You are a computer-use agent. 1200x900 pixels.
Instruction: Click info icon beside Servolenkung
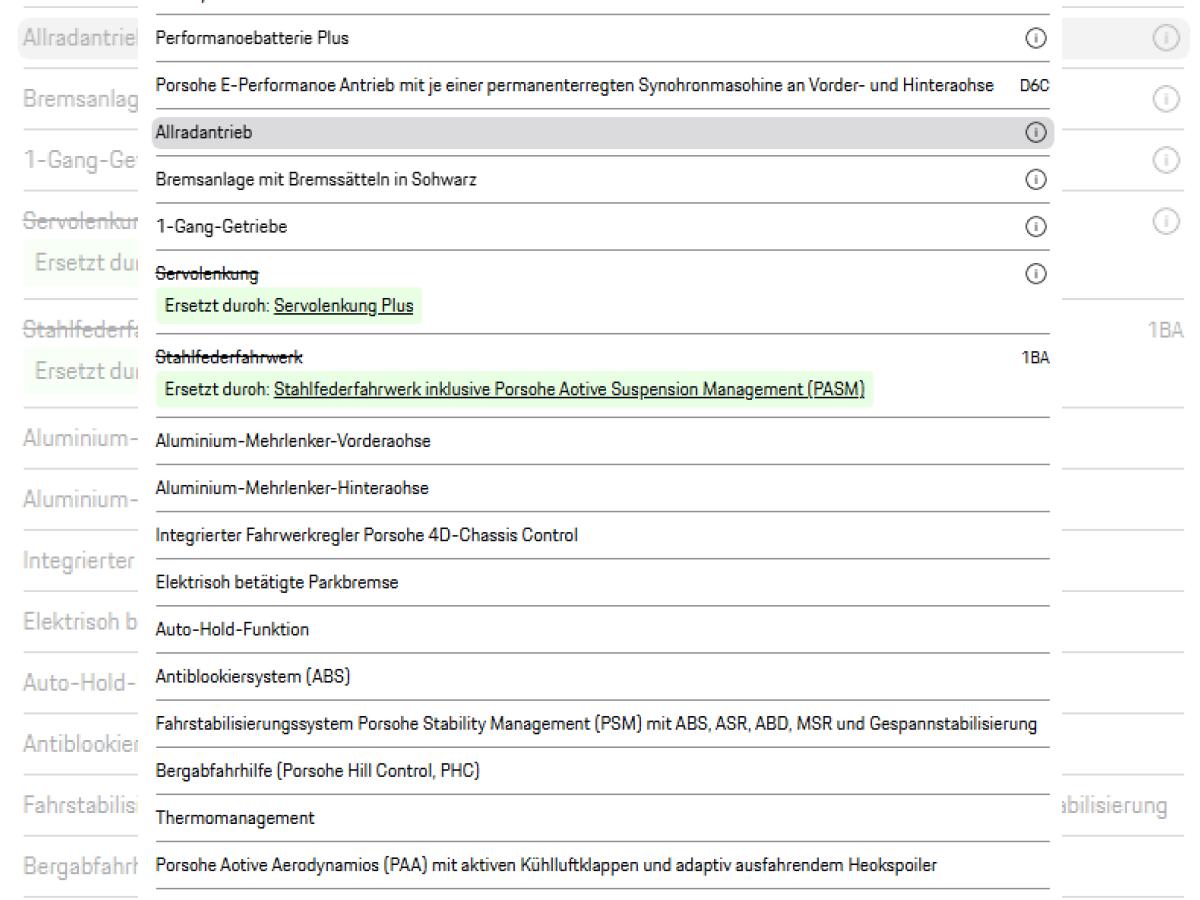[x=1037, y=273]
